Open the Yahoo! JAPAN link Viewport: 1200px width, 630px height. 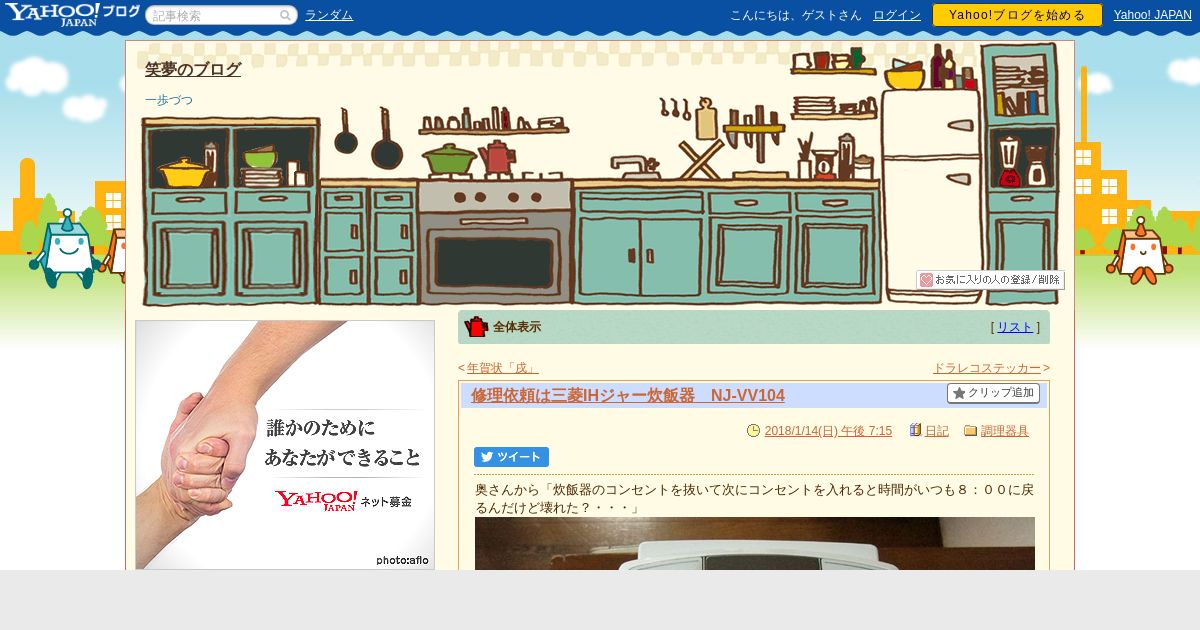(1153, 15)
